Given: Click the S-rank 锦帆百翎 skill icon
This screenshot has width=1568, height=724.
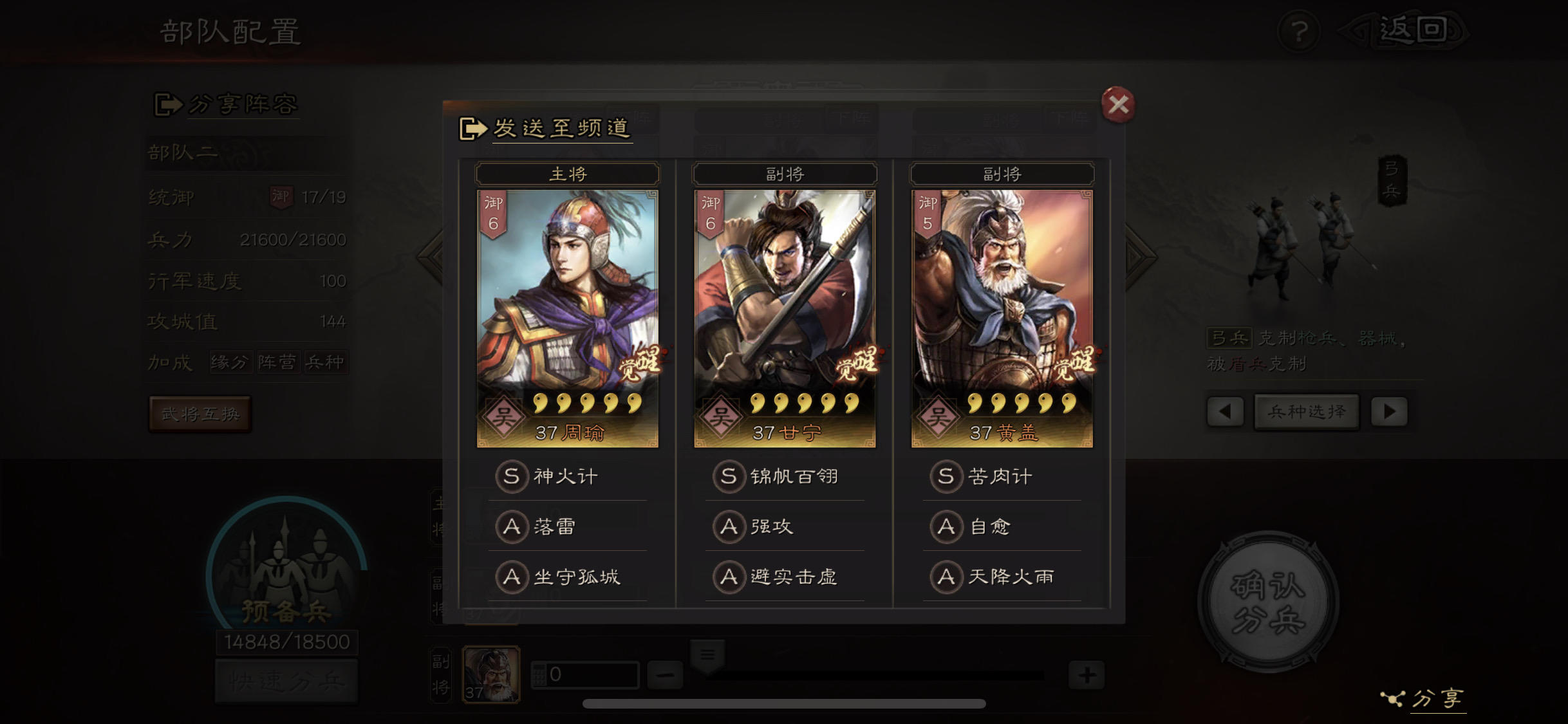Looking at the screenshot, I should click(729, 476).
